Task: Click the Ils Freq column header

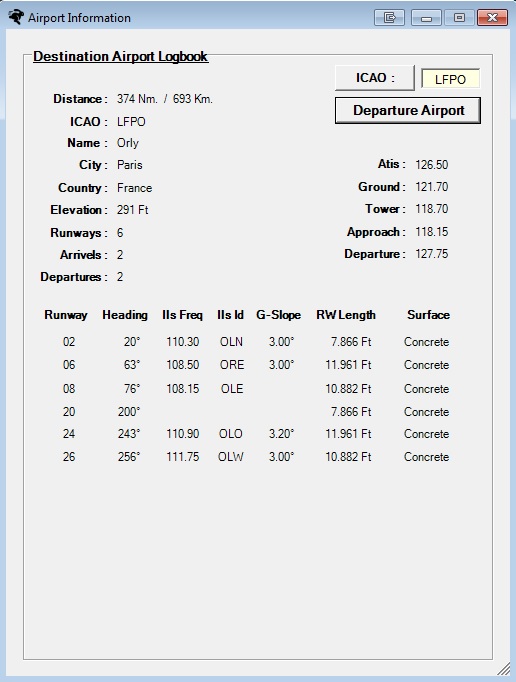Action: [182, 315]
